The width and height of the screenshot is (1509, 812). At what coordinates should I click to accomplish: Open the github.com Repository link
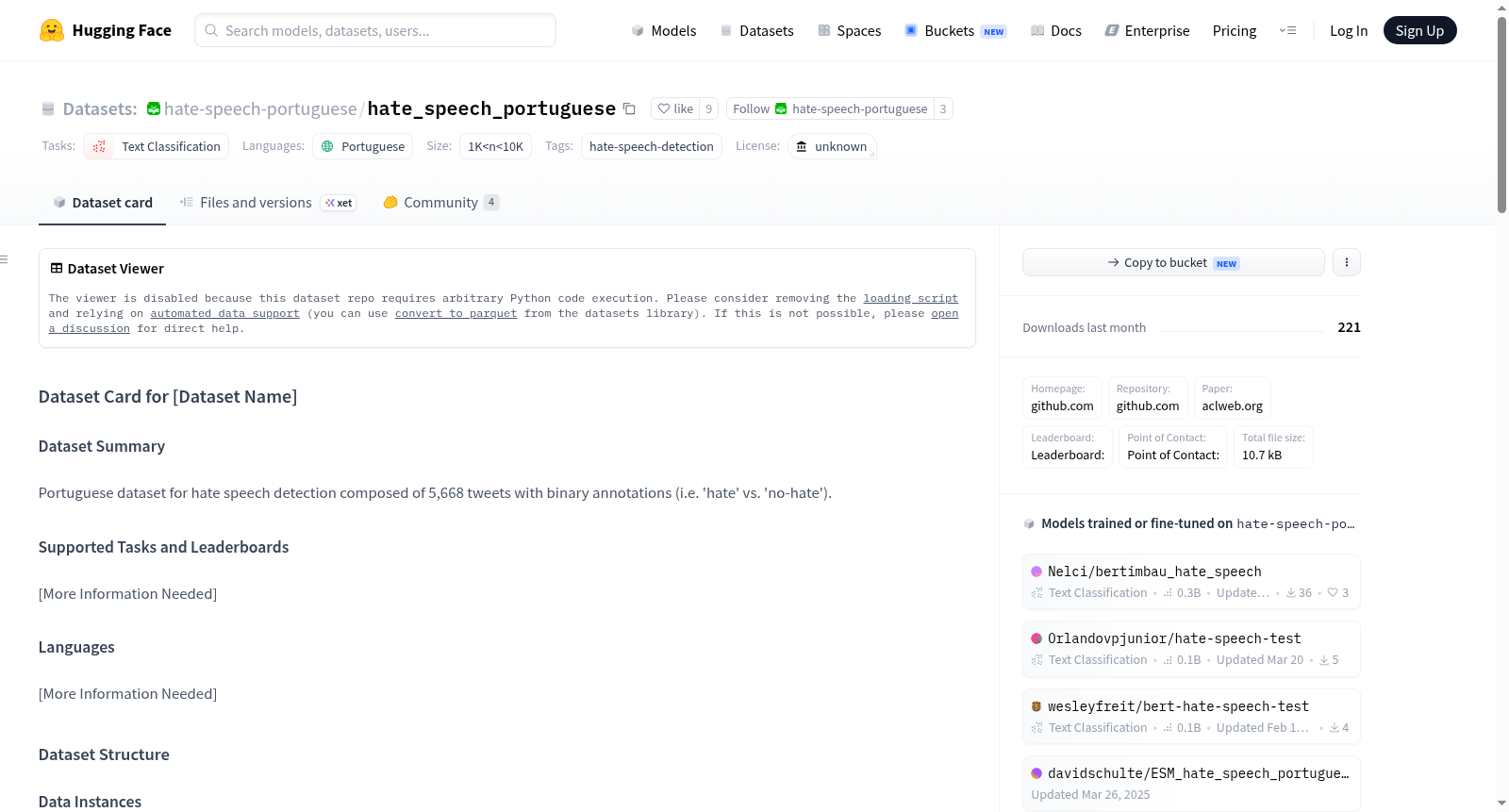point(1148,398)
